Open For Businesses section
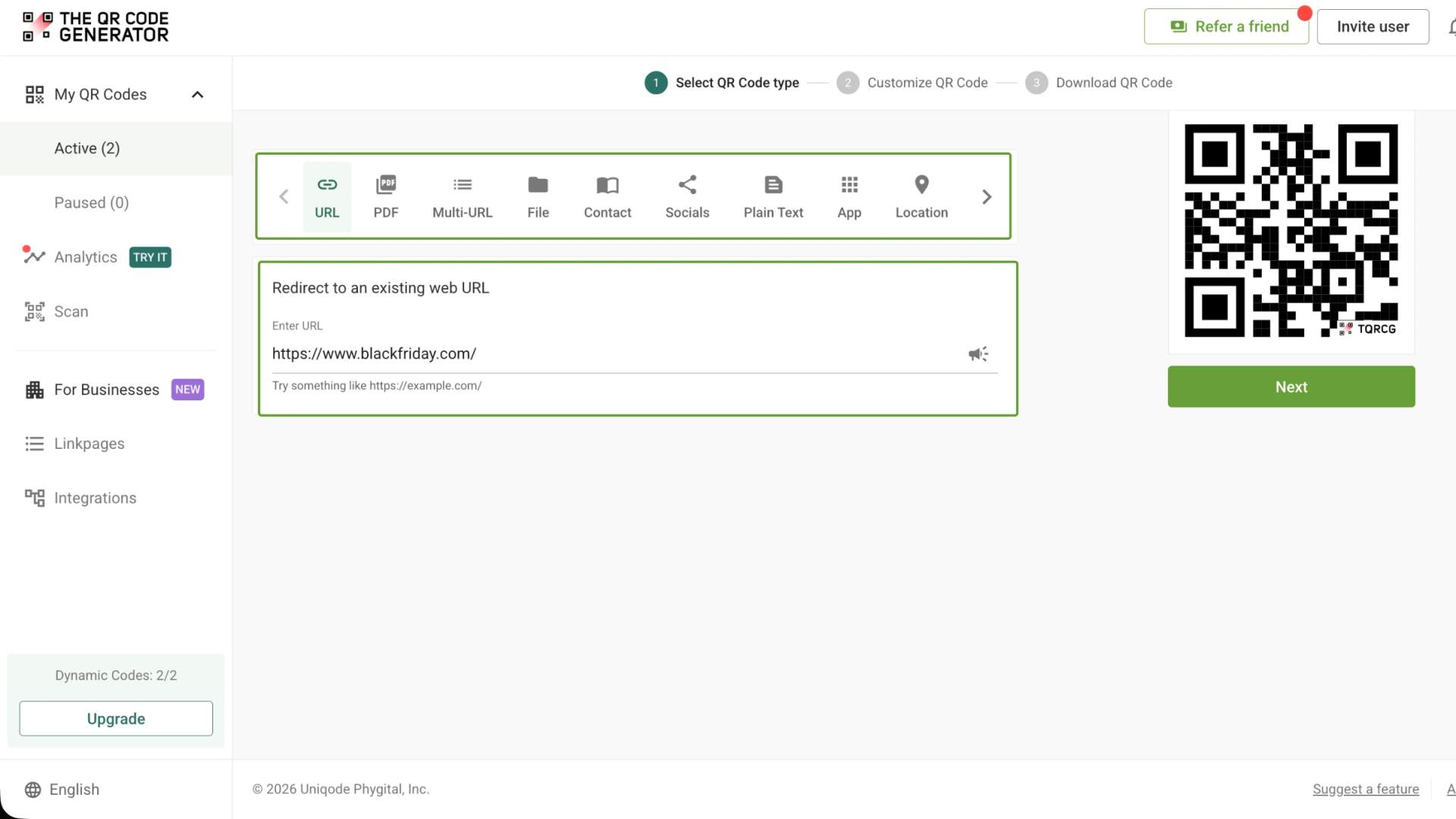 pos(106,390)
